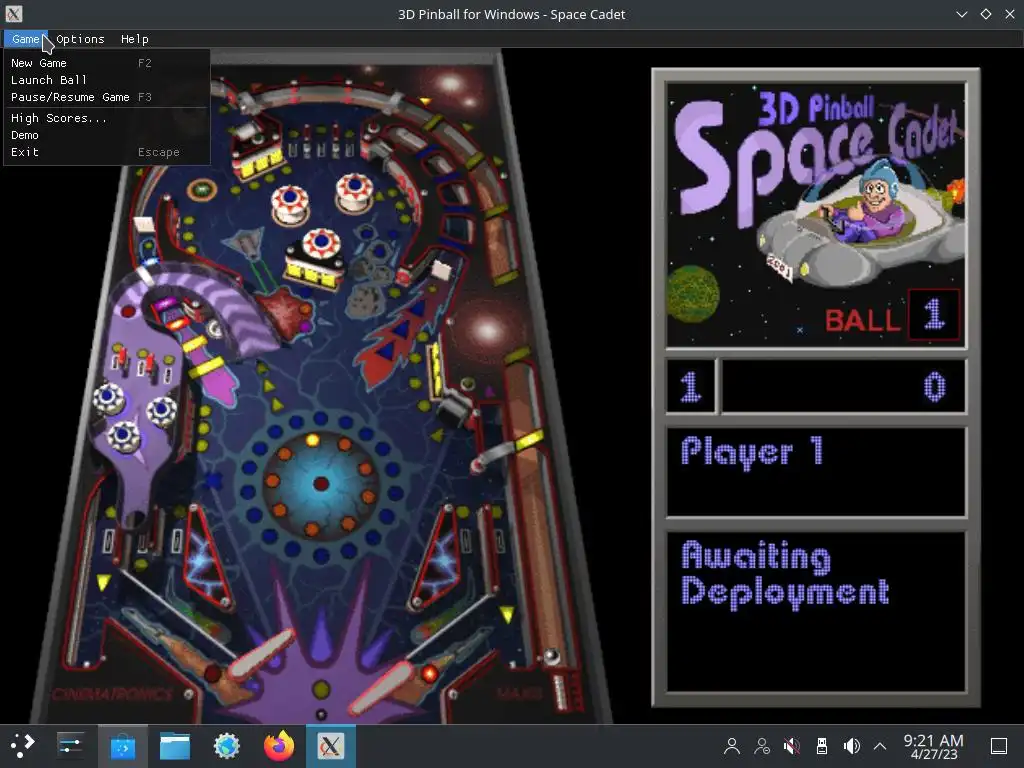Start a New Game from the menu

pyautogui.click(x=106, y=63)
